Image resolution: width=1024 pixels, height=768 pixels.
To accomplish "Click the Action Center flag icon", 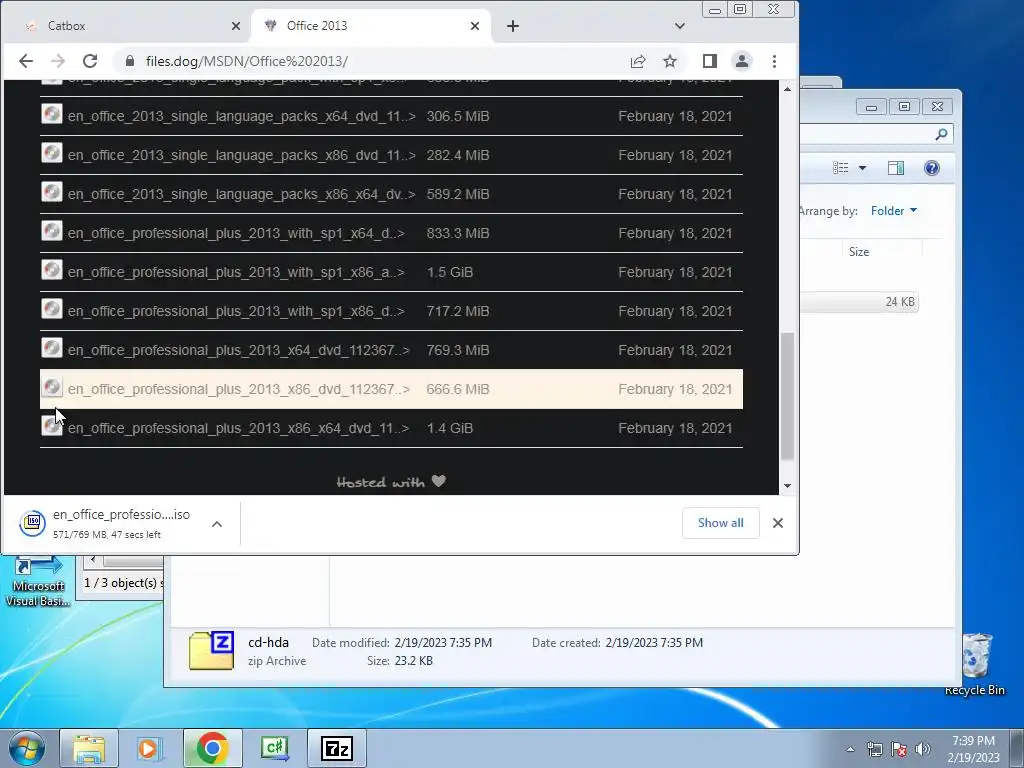I will (x=899, y=749).
